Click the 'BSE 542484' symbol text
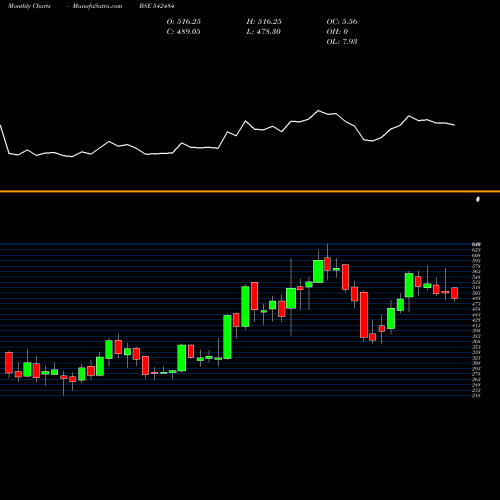Viewport: 500px width, 500px height. point(157,6)
